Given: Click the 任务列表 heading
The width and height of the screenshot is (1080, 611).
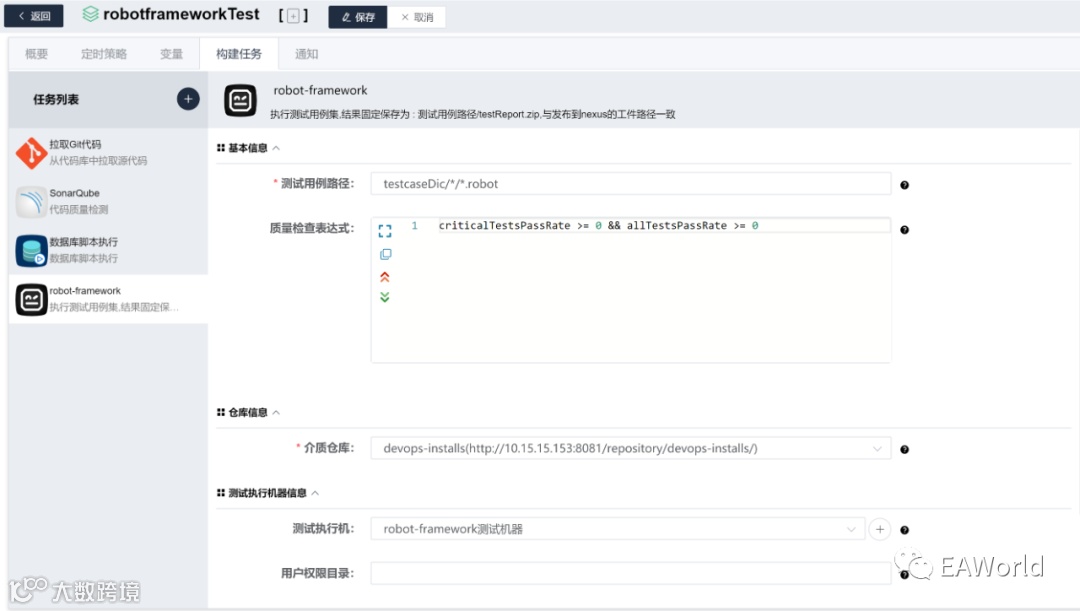Looking at the screenshot, I should (56, 99).
